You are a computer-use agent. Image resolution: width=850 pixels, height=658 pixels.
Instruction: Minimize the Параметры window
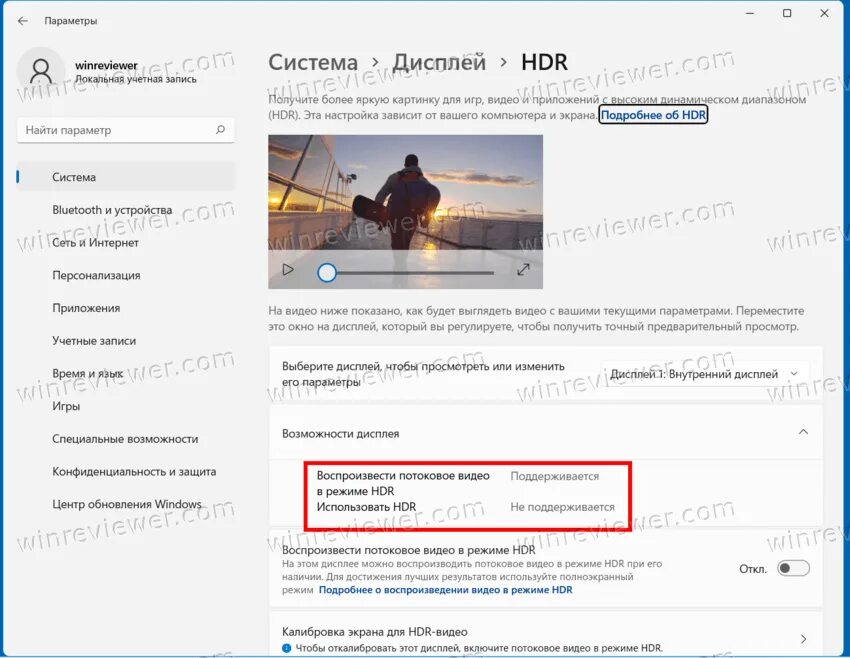pos(750,14)
